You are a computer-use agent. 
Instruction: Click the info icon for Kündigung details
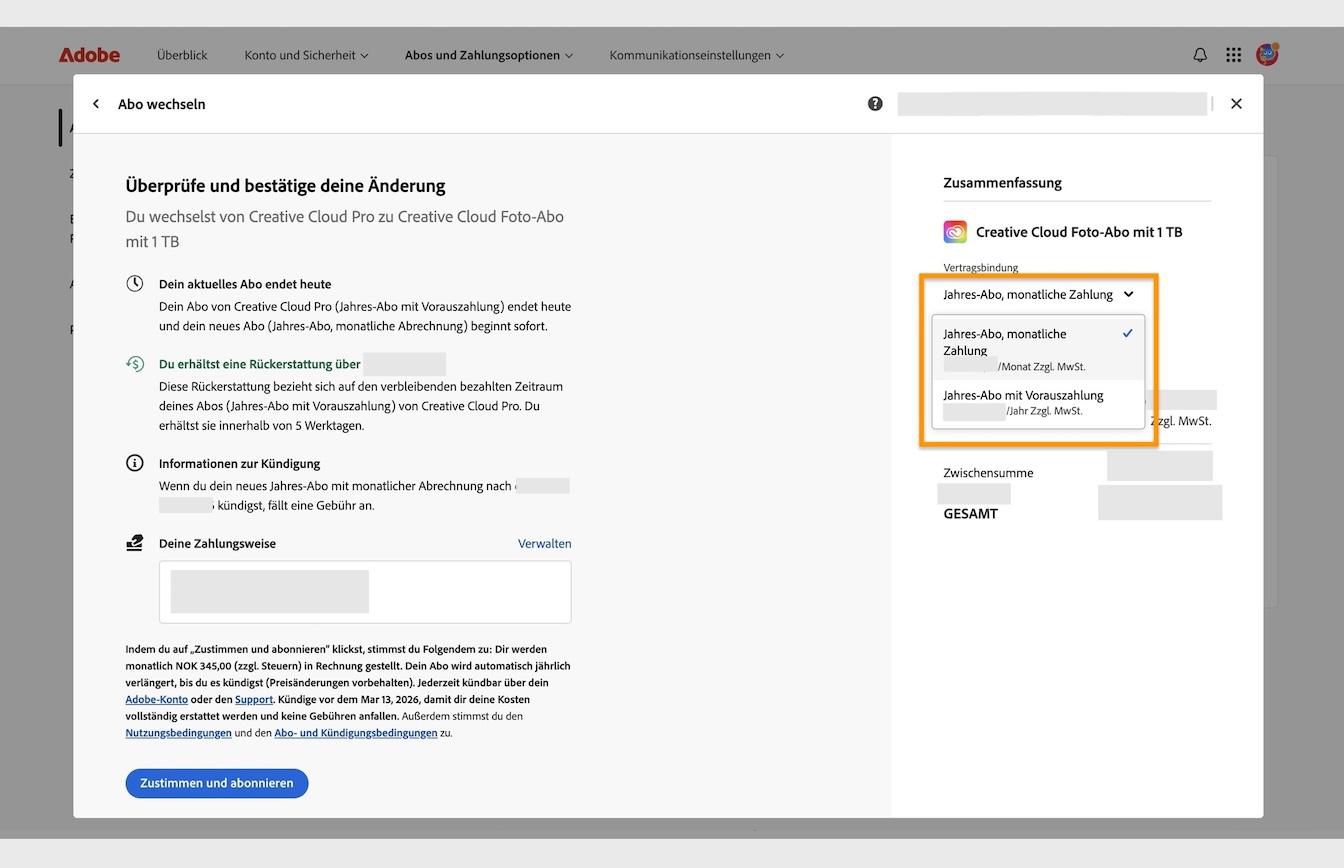click(x=134, y=463)
